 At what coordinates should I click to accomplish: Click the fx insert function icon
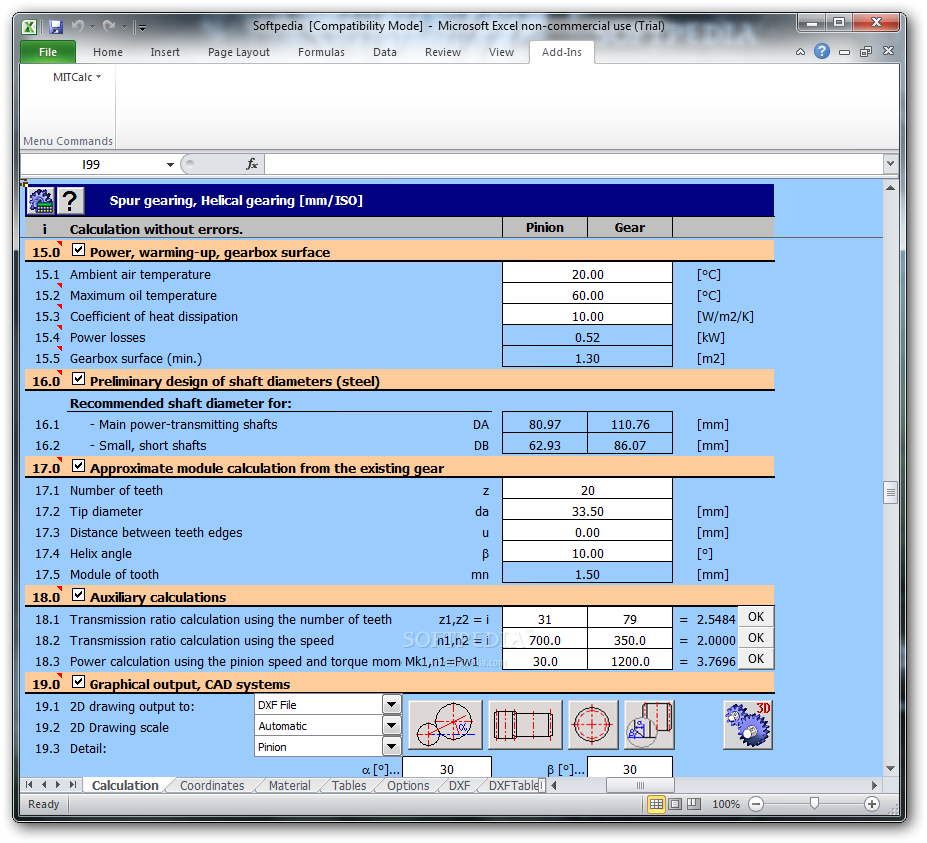pos(252,164)
